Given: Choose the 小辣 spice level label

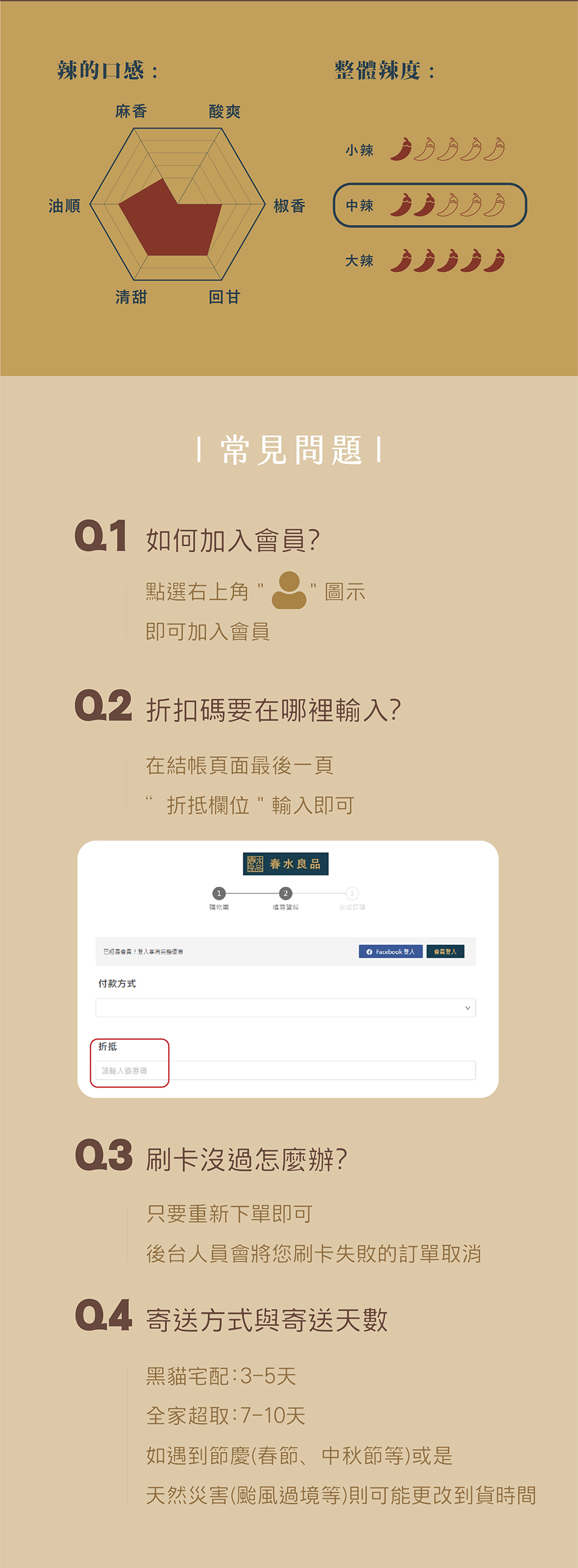Looking at the screenshot, I should (359, 150).
